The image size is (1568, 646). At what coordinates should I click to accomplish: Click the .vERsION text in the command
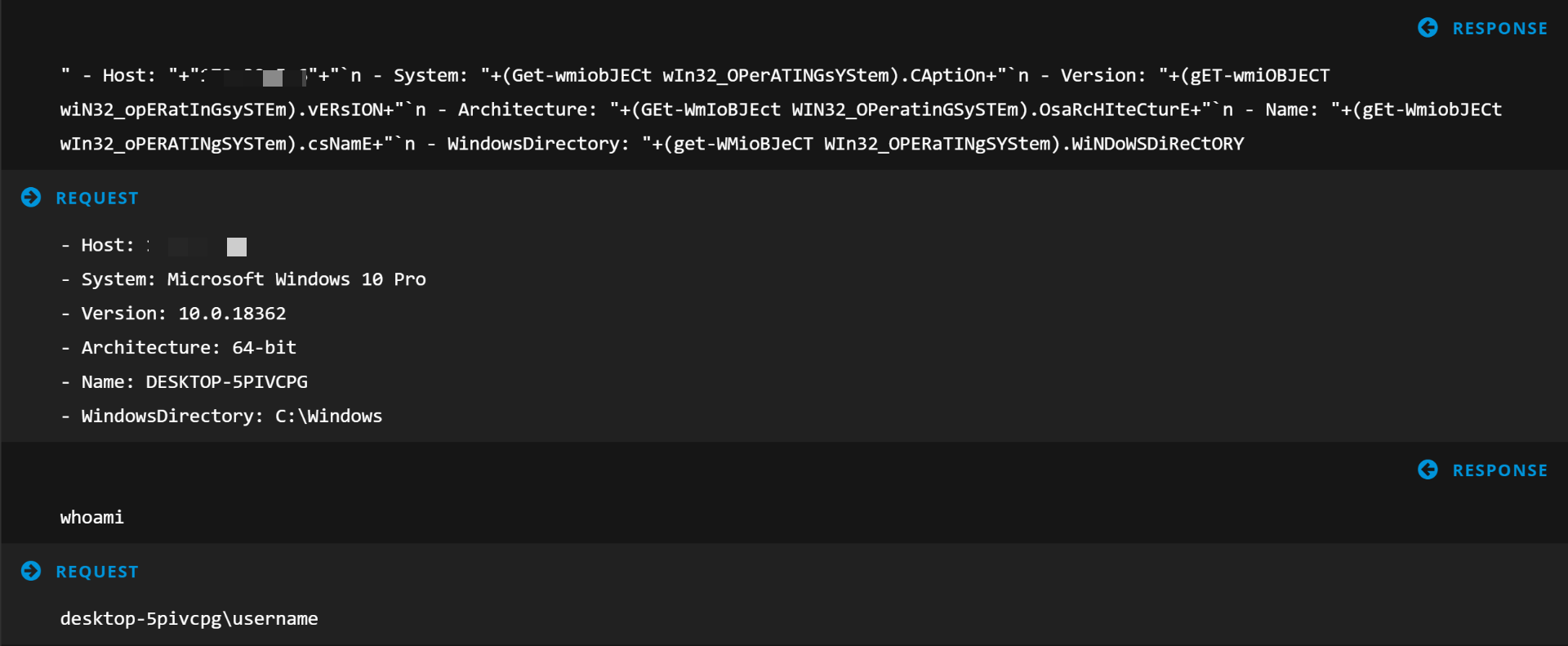coord(345,109)
